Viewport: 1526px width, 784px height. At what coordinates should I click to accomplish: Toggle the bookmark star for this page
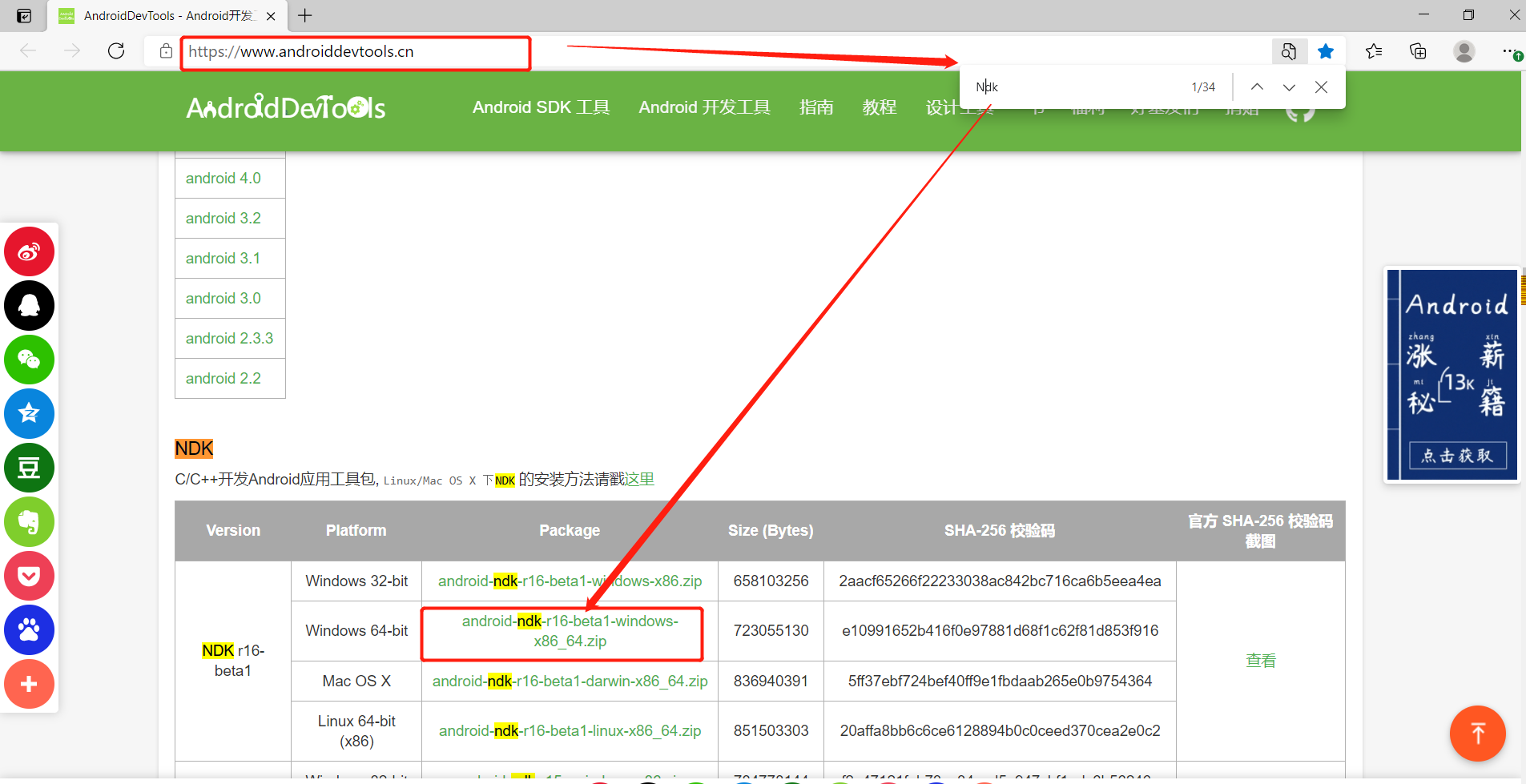pyautogui.click(x=1327, y=50)
